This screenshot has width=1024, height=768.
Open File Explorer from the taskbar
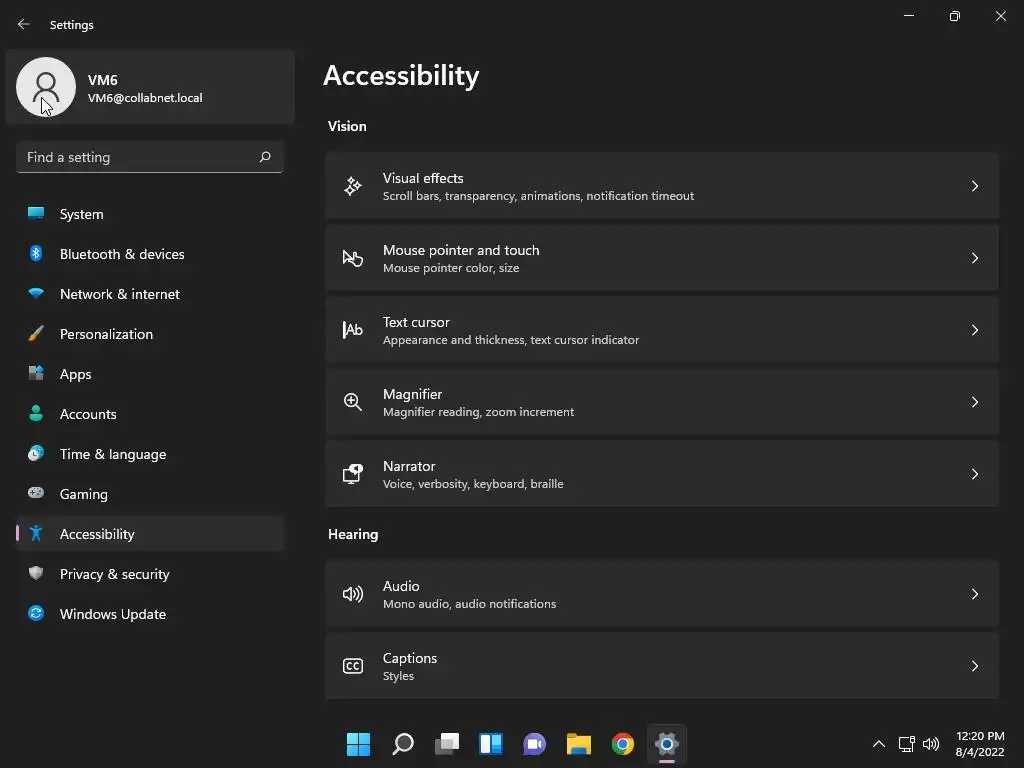578,744
